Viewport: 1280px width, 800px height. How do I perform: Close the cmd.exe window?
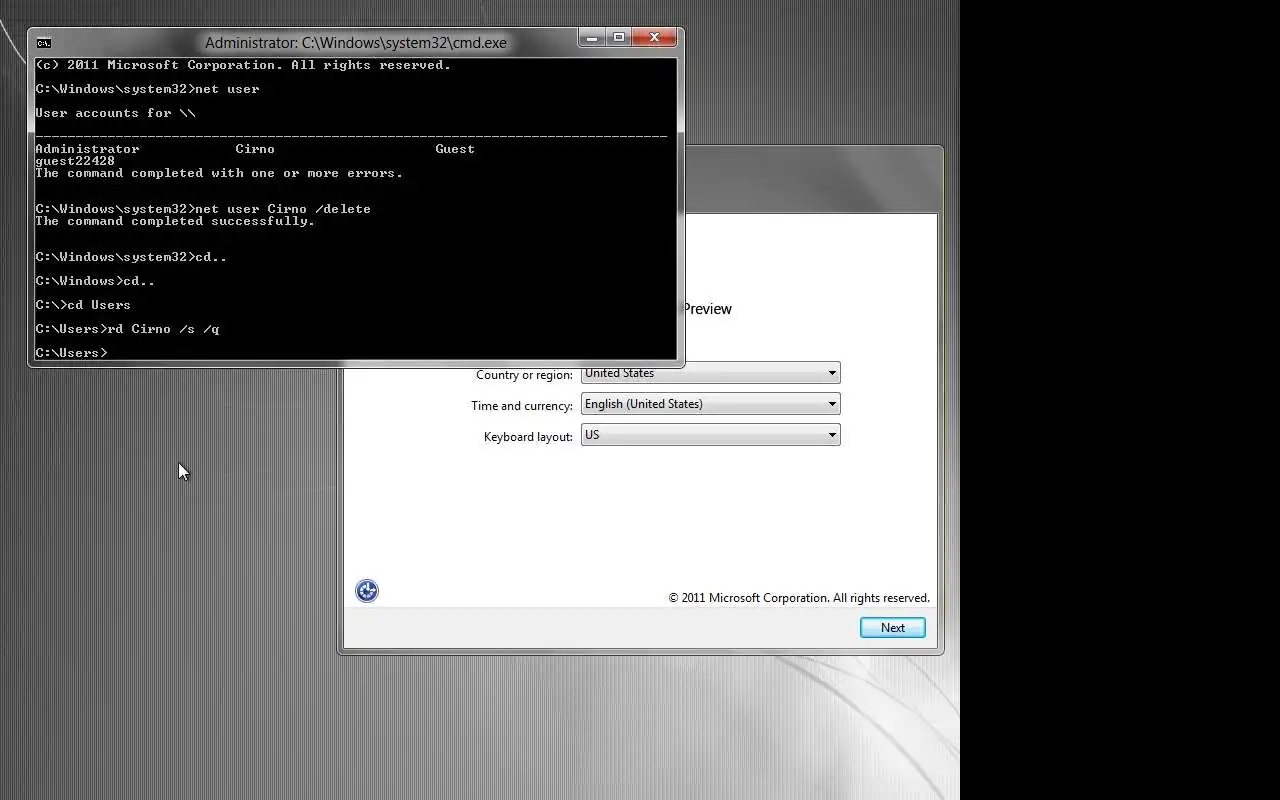(655, 38)
